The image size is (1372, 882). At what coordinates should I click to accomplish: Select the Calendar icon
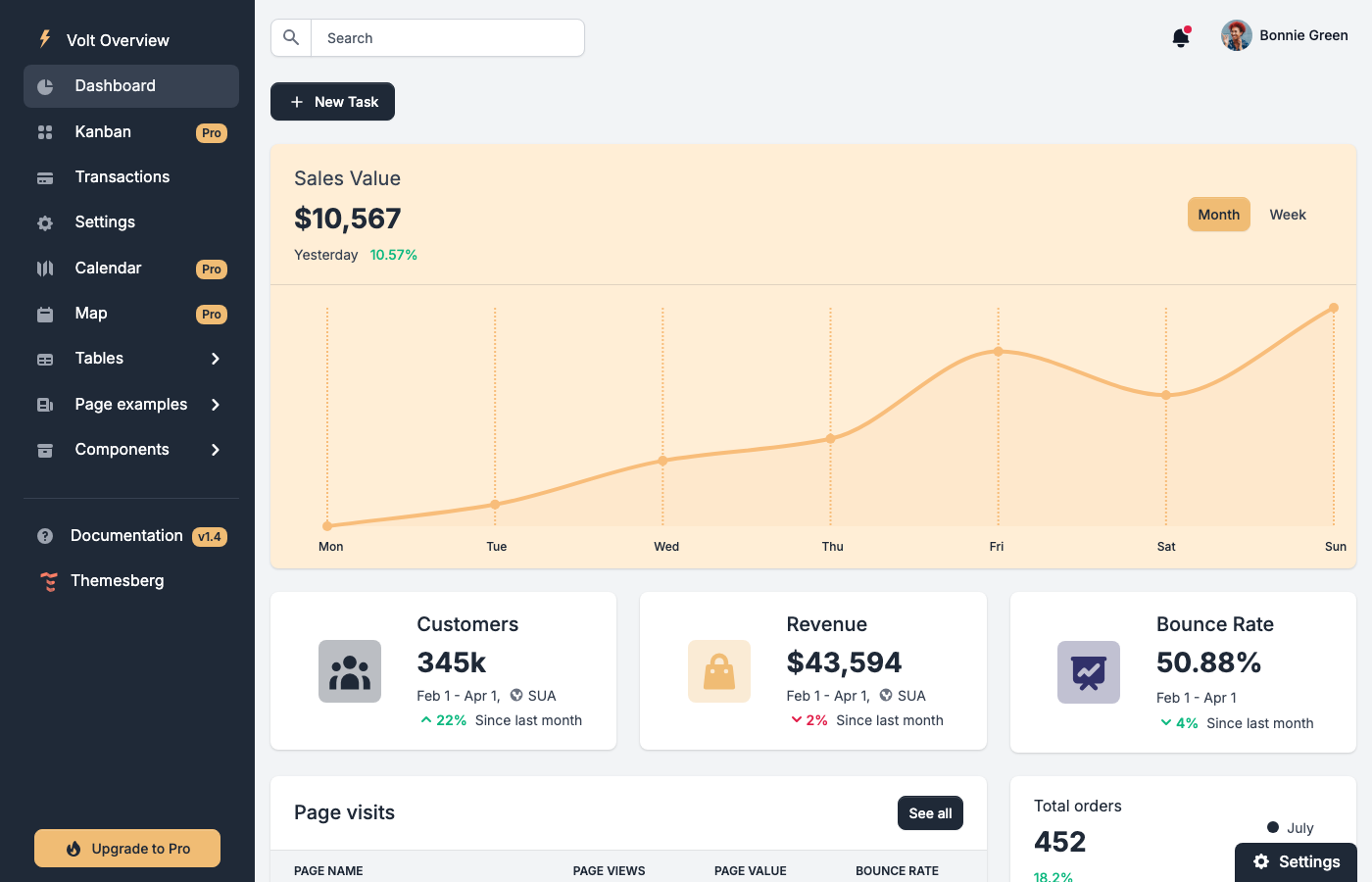click(45, 268)
